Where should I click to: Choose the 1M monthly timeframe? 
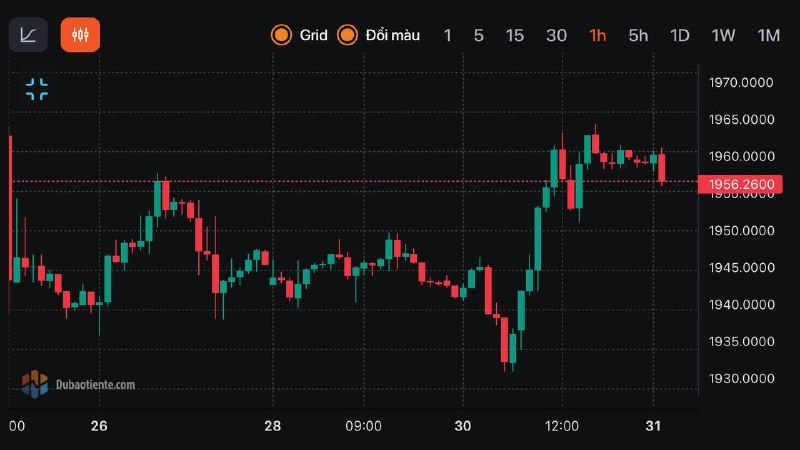(x=768, y=35)
